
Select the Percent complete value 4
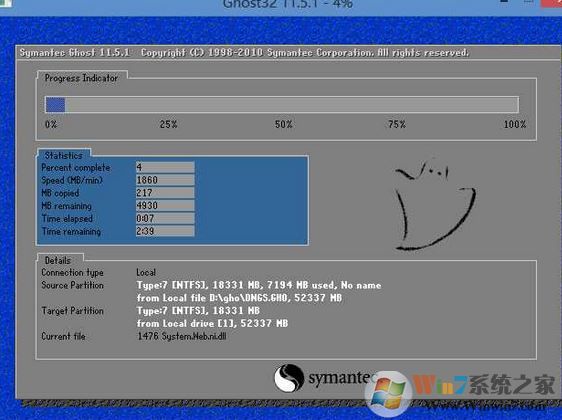click(x=165, y=167)
